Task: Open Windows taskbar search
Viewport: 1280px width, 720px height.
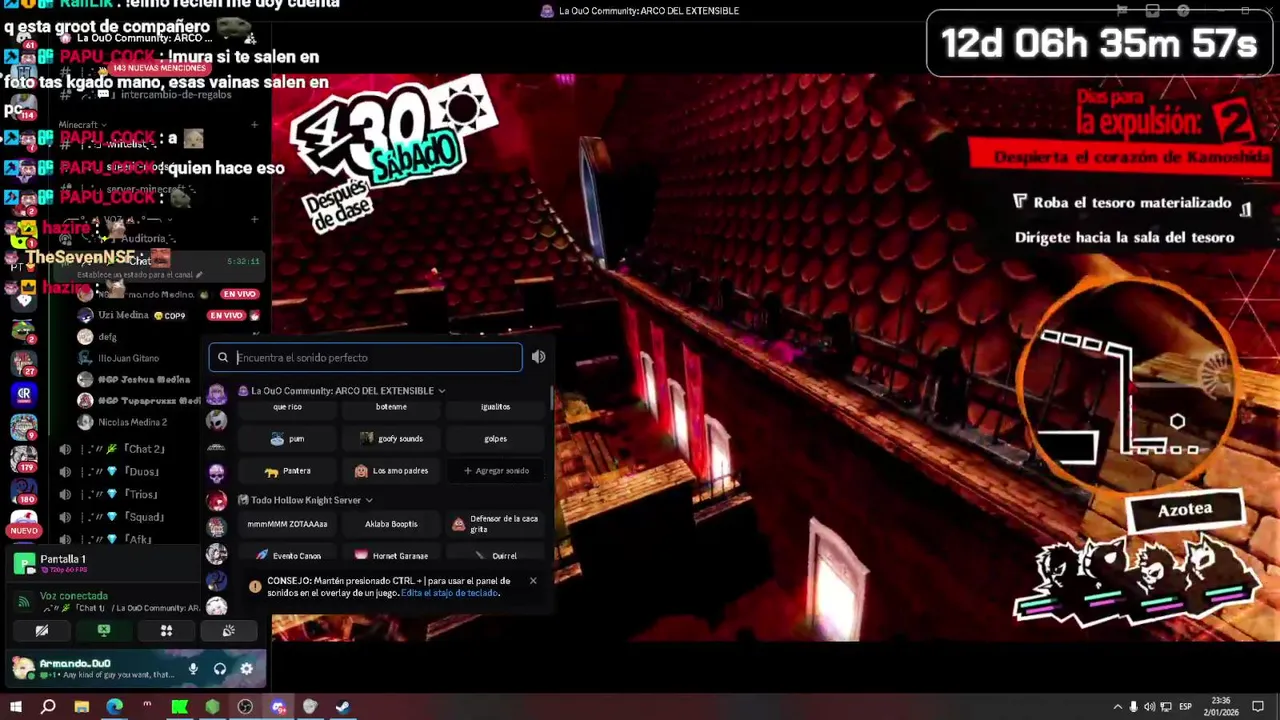Action: [48, 707]
